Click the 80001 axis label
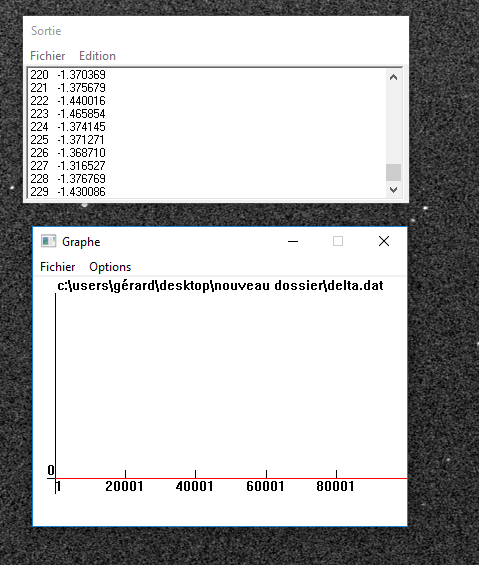The image size is (479, 565). click(x=335, y=486)
